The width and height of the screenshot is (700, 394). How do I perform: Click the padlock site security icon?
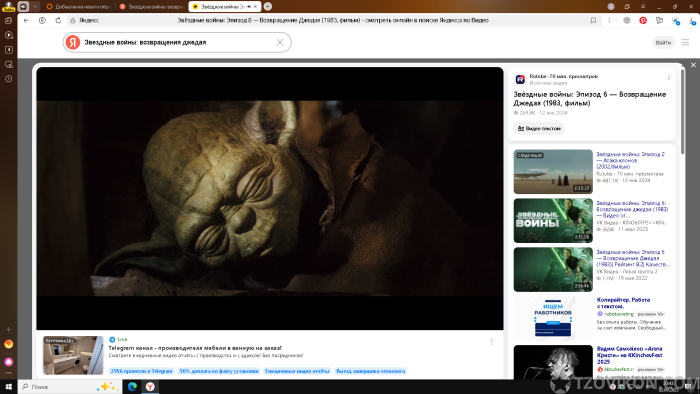[x=73, y=21]
